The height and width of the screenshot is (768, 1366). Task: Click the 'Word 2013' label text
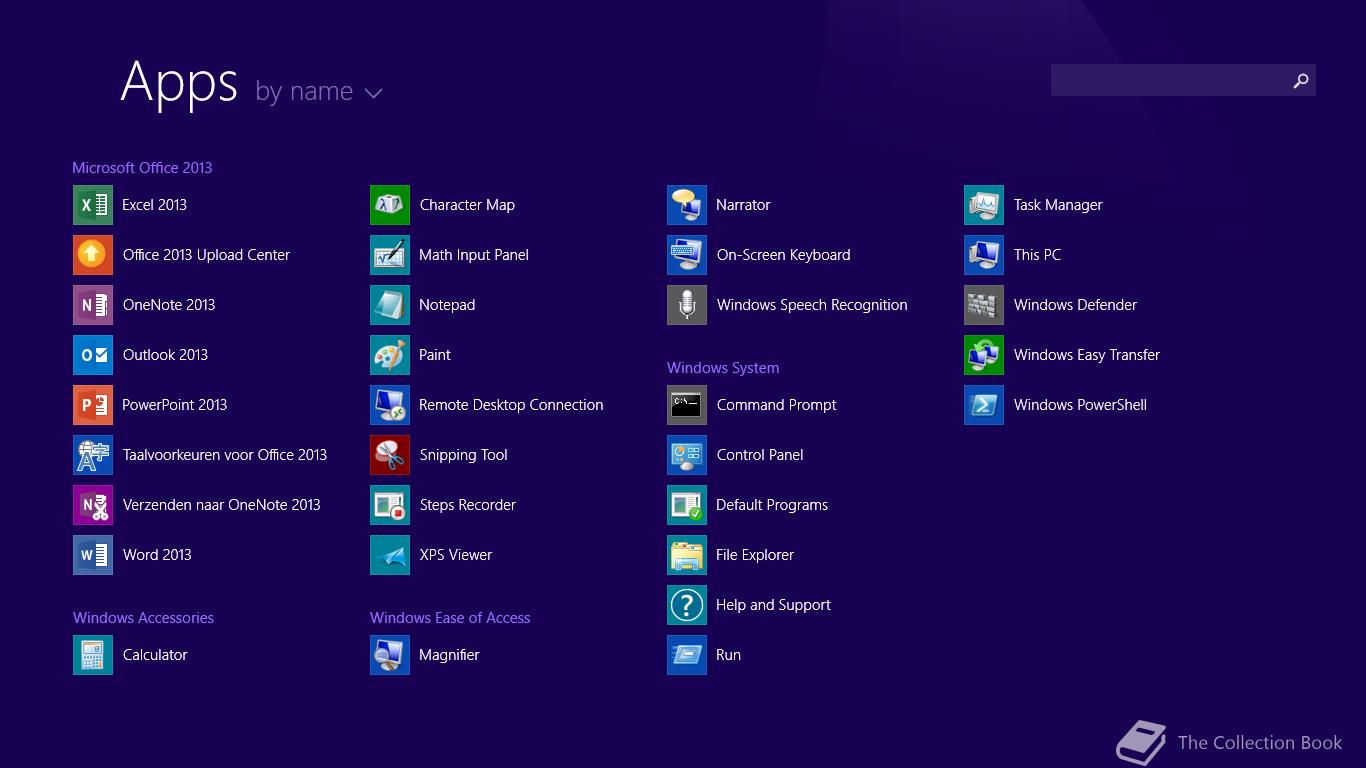(x=157, y=555)
